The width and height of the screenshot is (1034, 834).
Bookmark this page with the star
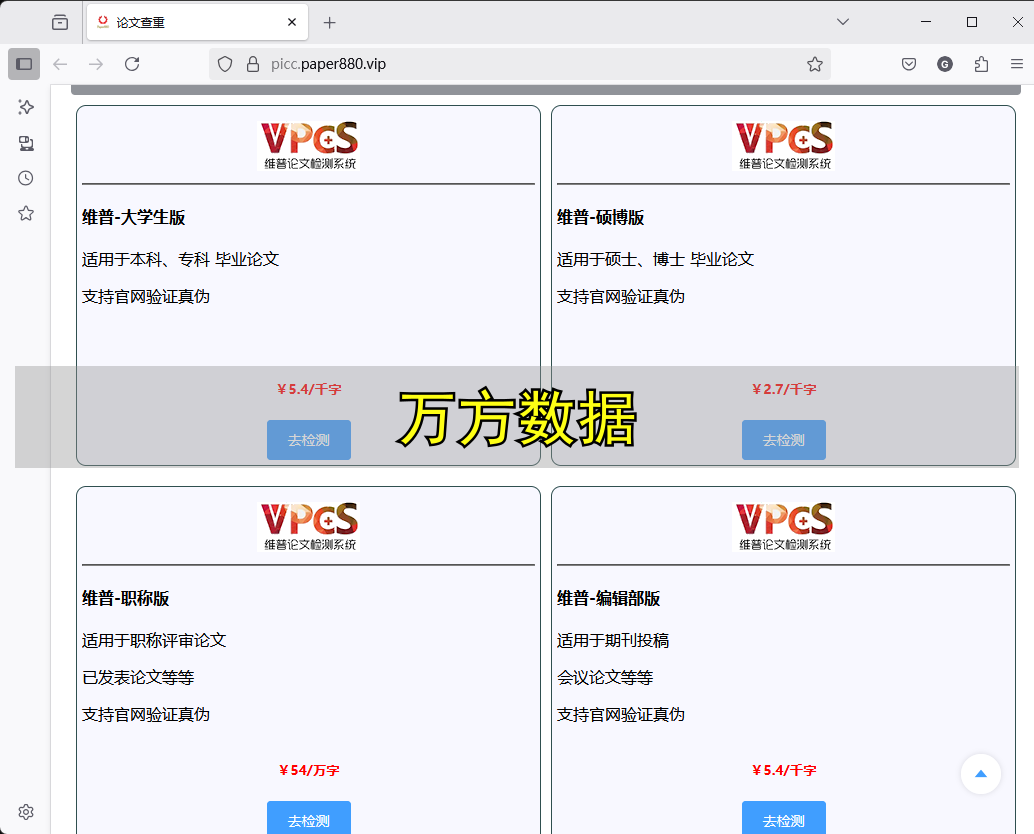tap(815, 64)
